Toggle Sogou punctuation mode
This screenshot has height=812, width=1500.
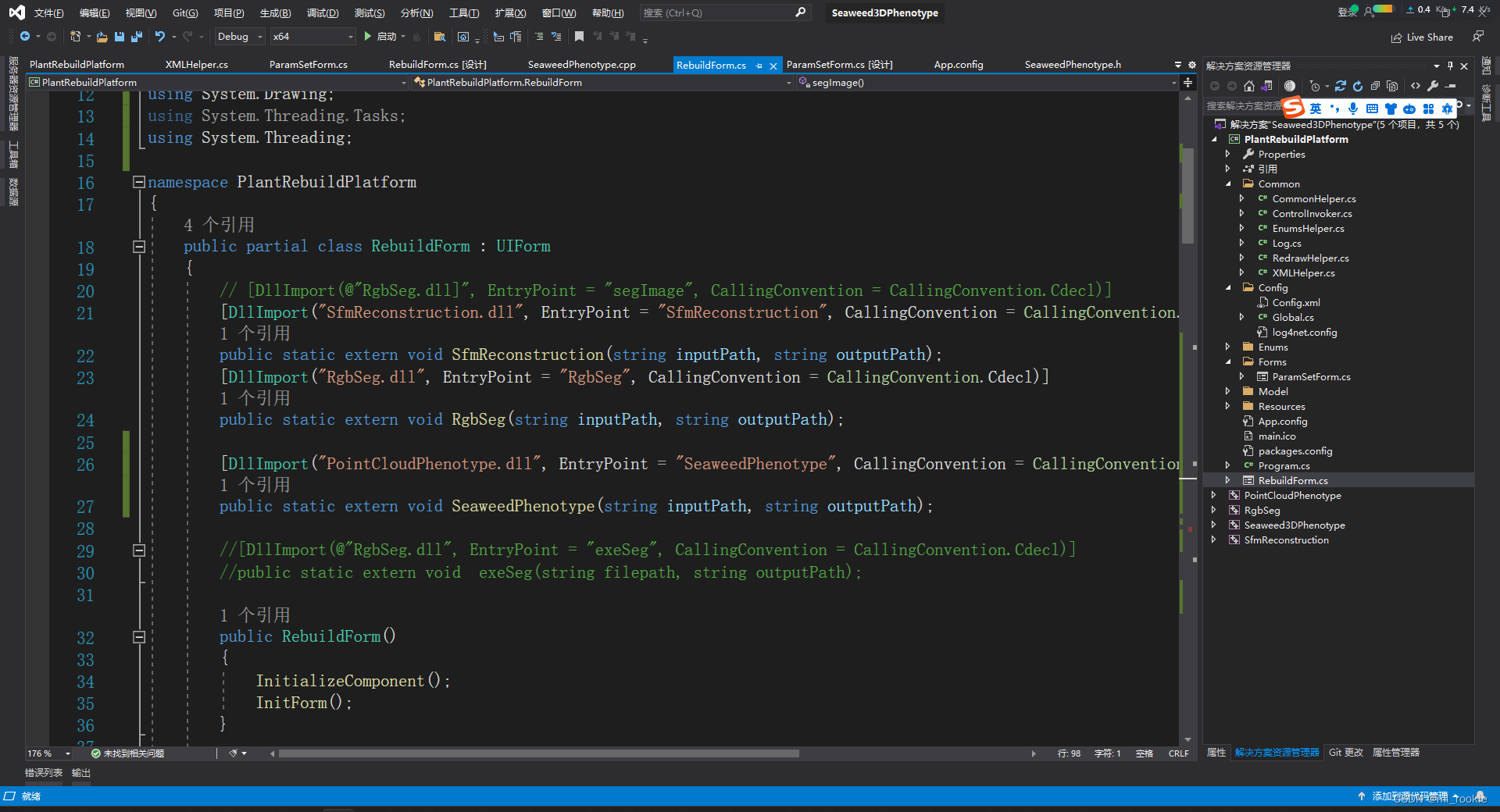pos(1334,109)
